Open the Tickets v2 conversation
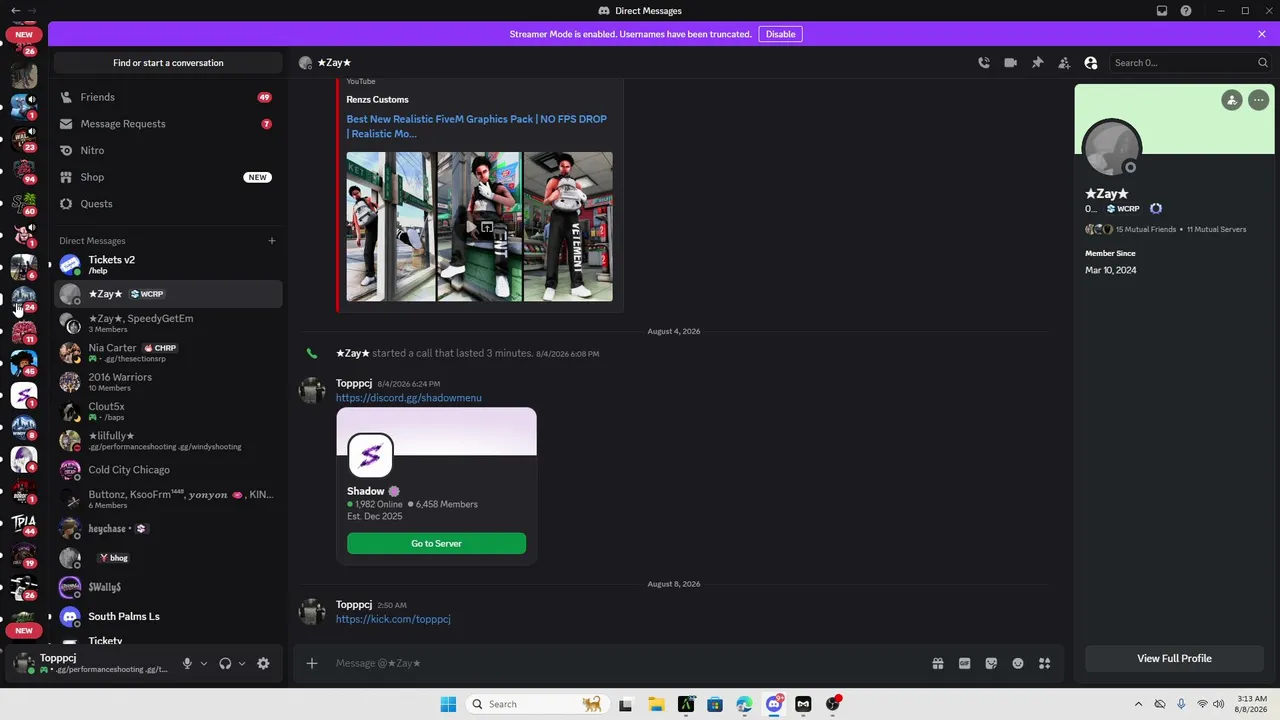The width and height of the screenshot is (1280, 720). [x=168, y=265]
